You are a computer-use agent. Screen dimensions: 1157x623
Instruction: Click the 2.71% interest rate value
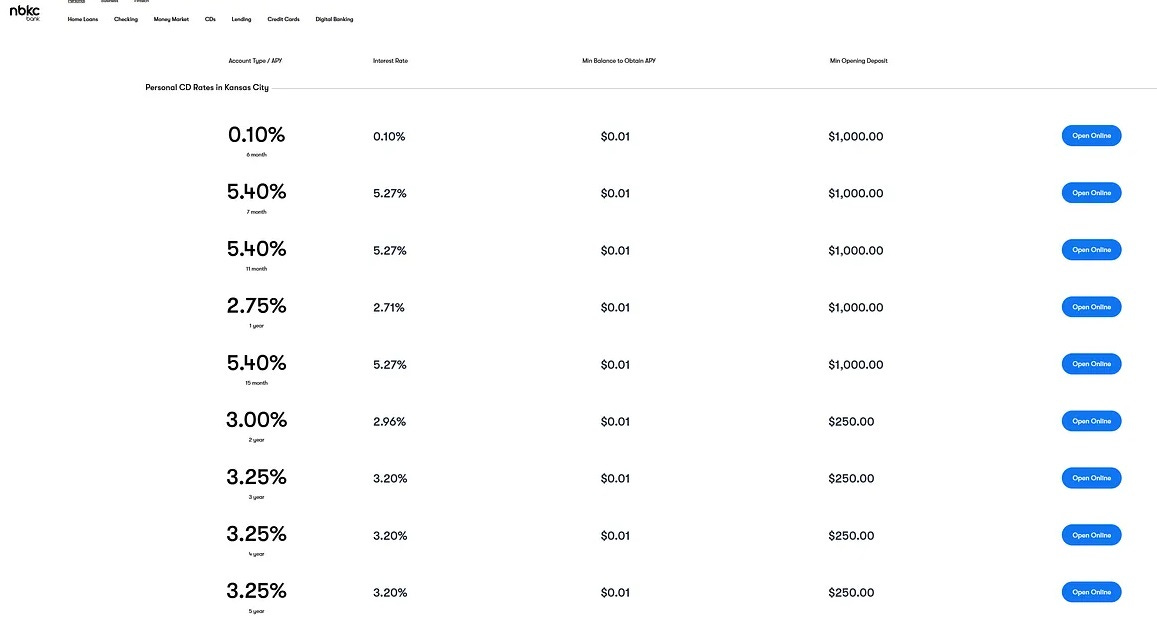(x=389, y=307)
